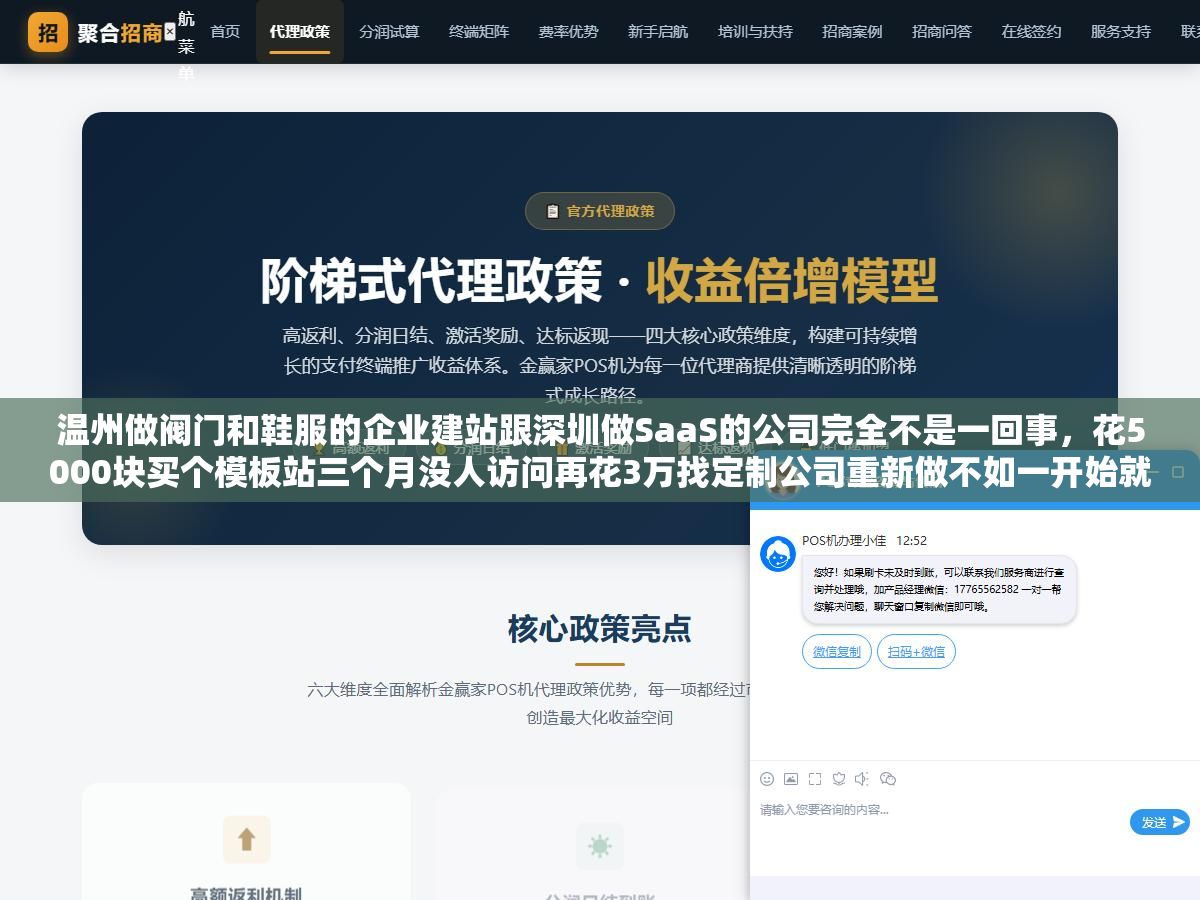Click the POS机办理小佳 sender name
Image resolution: width=1200 pixels, height=900 pixels.
(x=844, y=541)
